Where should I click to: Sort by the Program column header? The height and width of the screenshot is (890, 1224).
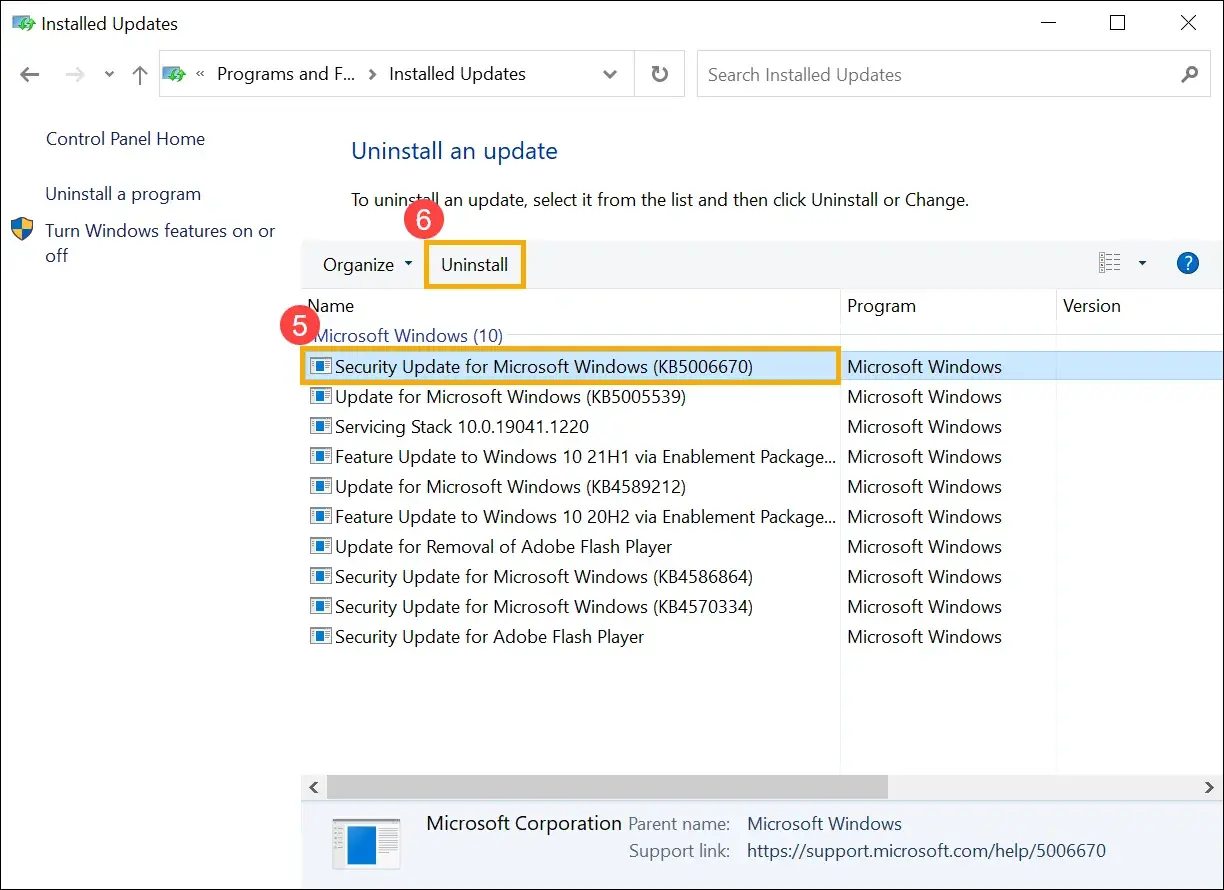pos(948,306)
